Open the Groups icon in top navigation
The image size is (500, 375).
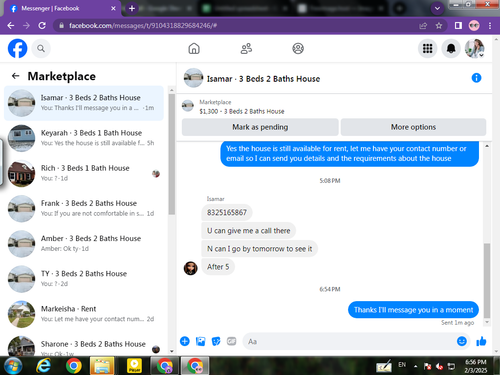[x=298, y=49]
